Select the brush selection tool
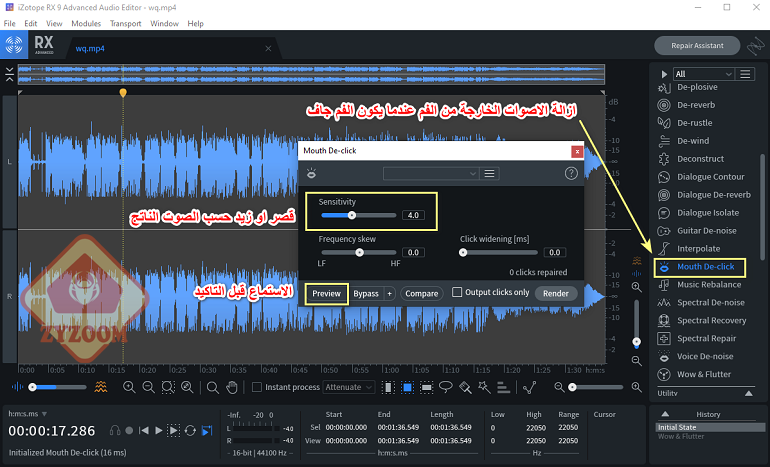770x467 pixels. tap(465, 387)
